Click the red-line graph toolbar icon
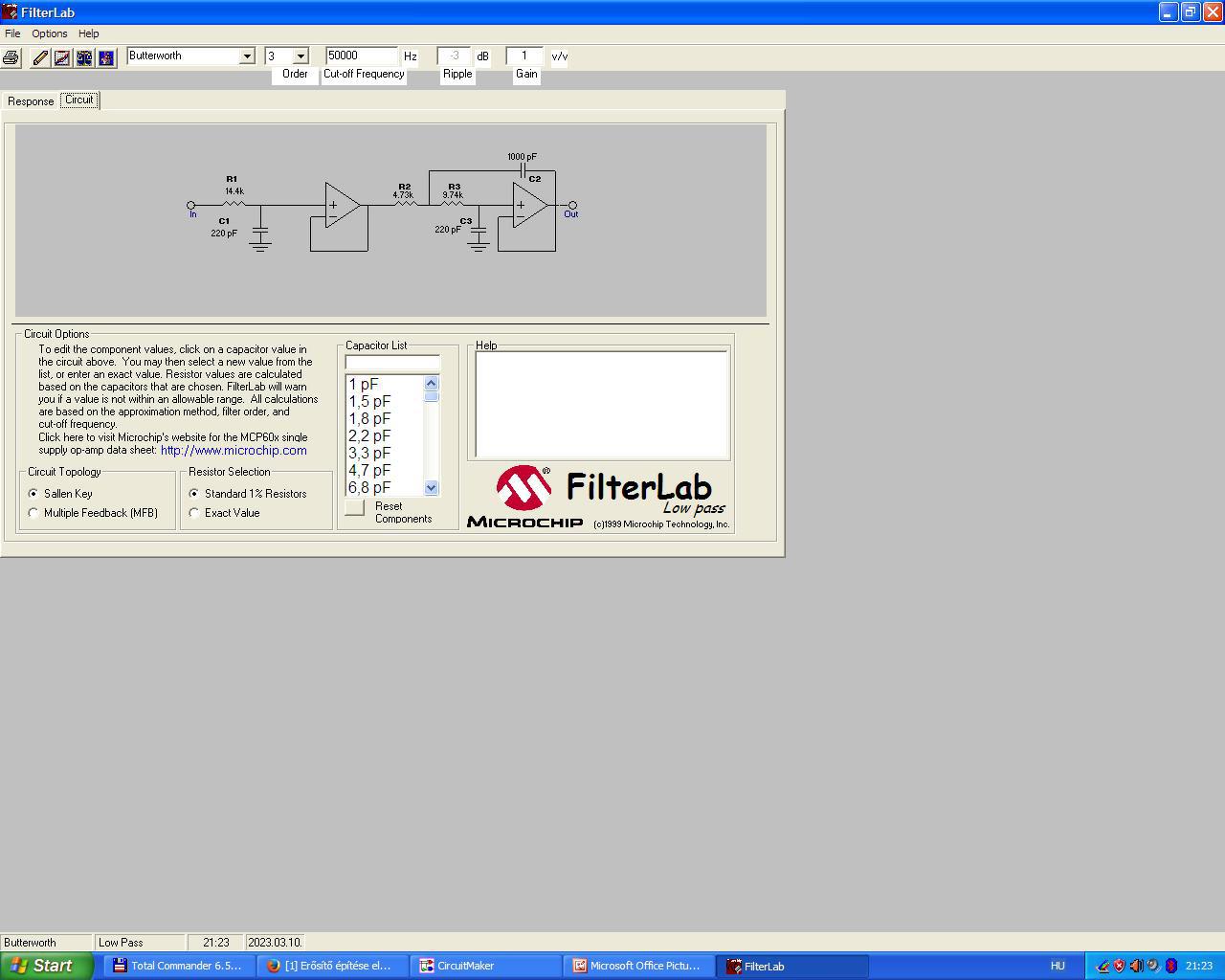 coord(62,57)
